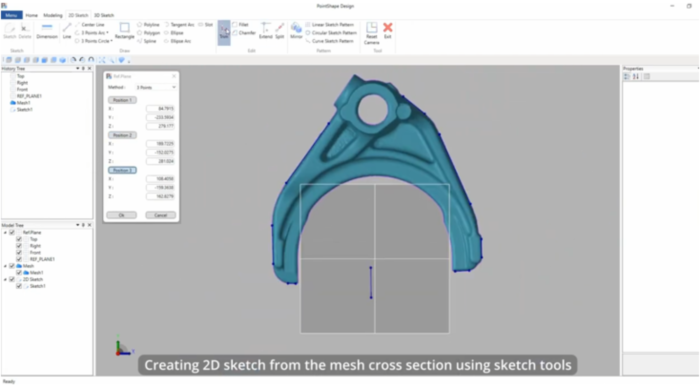Select the Trim edit tool

[224, 32]
